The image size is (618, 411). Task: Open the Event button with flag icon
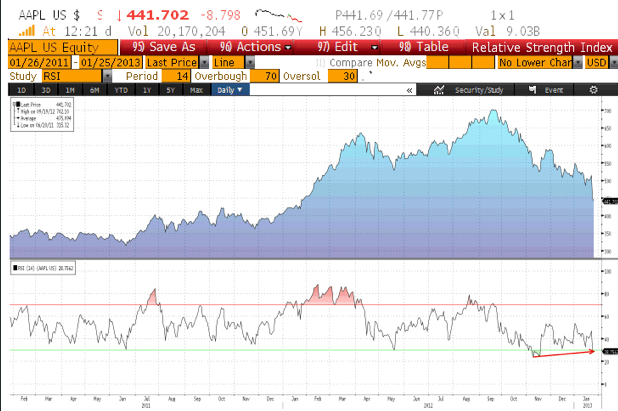(x=546, y=90)
